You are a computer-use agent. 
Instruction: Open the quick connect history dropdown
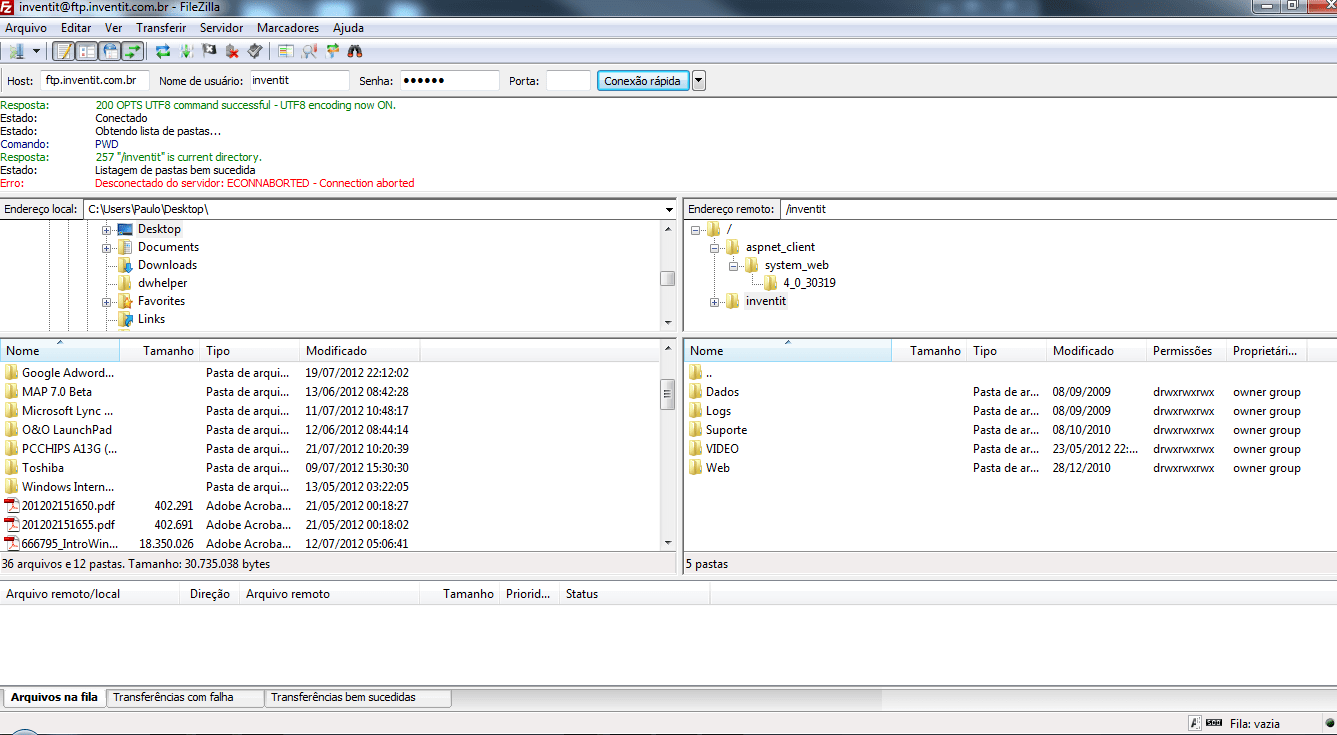click(x=699, y=81)
